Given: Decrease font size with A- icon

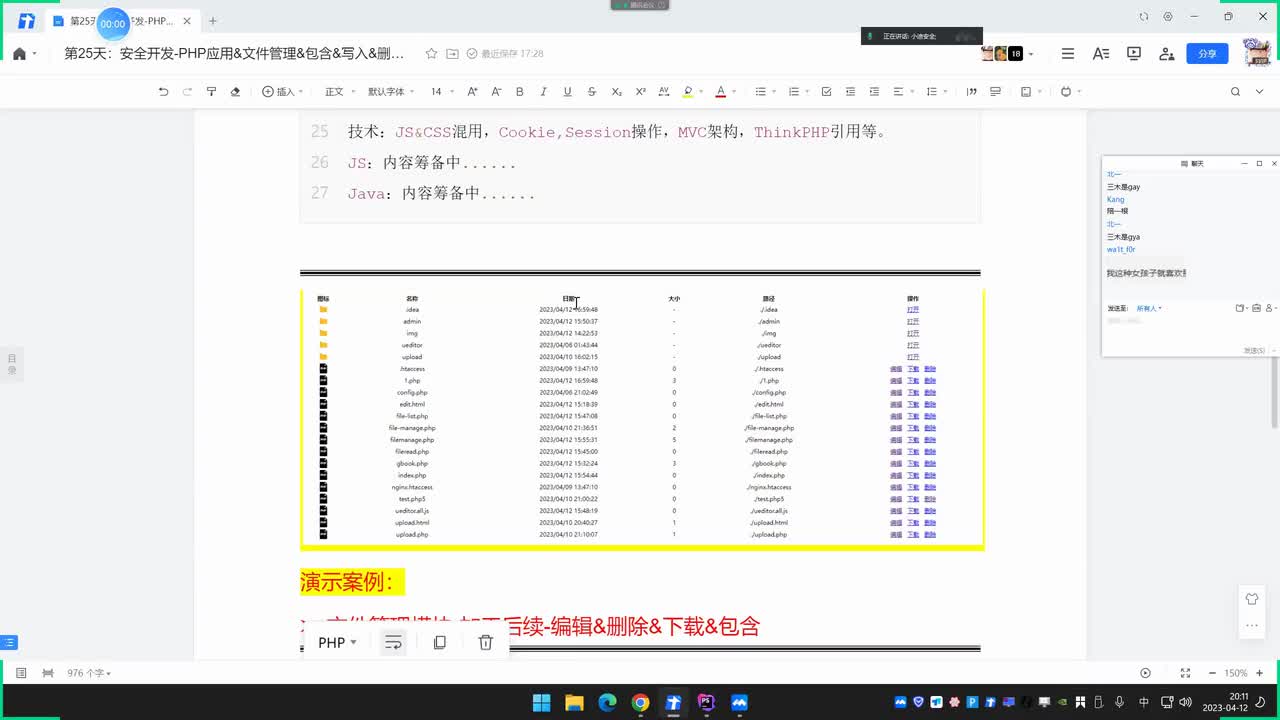Looking at the screenshot, I should tap(496, 91).
